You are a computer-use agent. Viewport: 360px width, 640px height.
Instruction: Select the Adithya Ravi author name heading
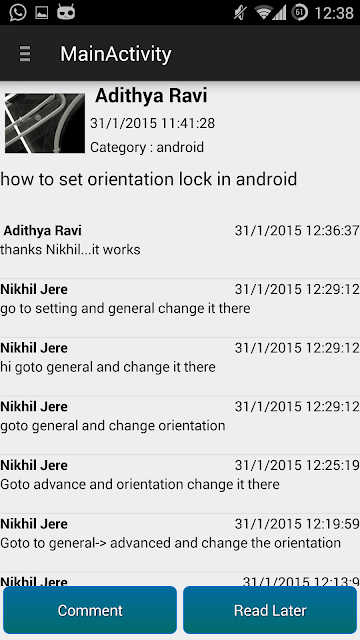[x=151, y=96]
